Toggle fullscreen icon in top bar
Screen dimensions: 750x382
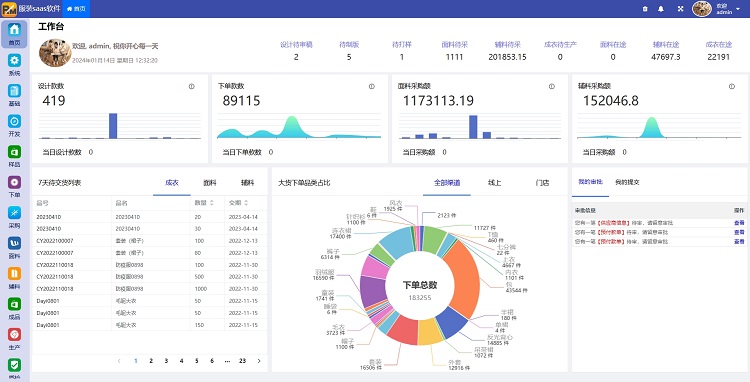(x=681, y=9)
